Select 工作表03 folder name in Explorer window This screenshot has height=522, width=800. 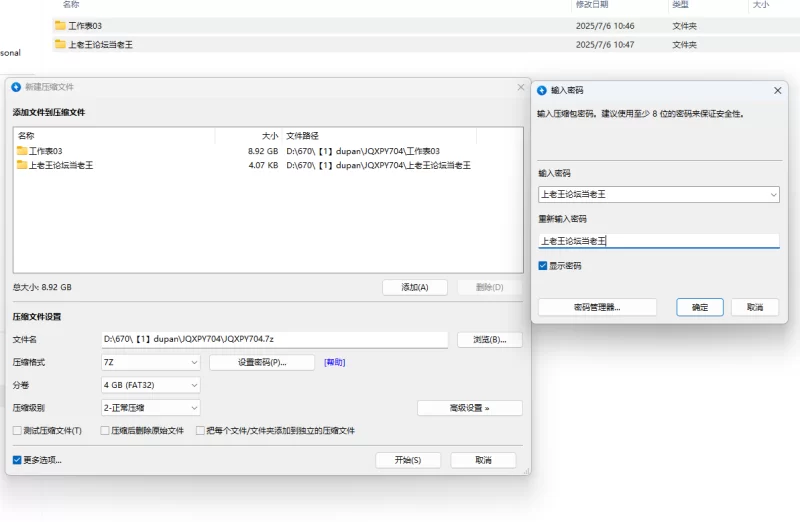tap(85, 26)
